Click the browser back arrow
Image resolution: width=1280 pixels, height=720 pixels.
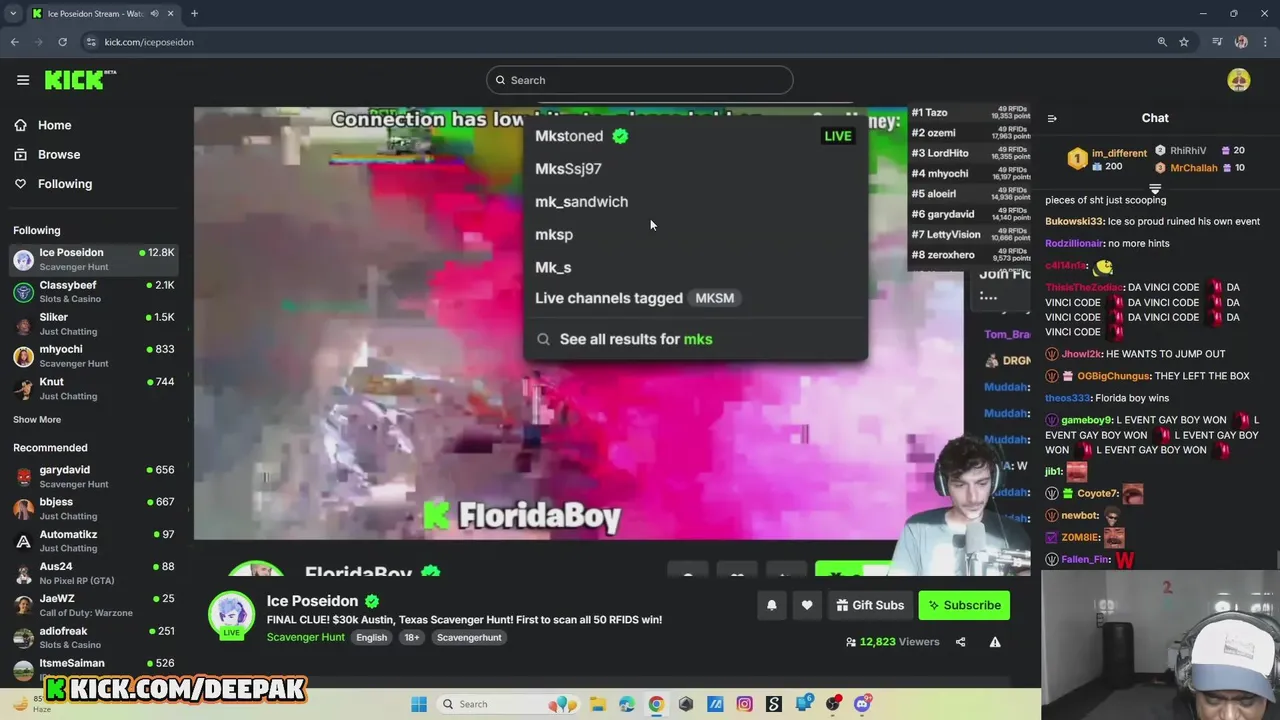(x=14, y=42)
